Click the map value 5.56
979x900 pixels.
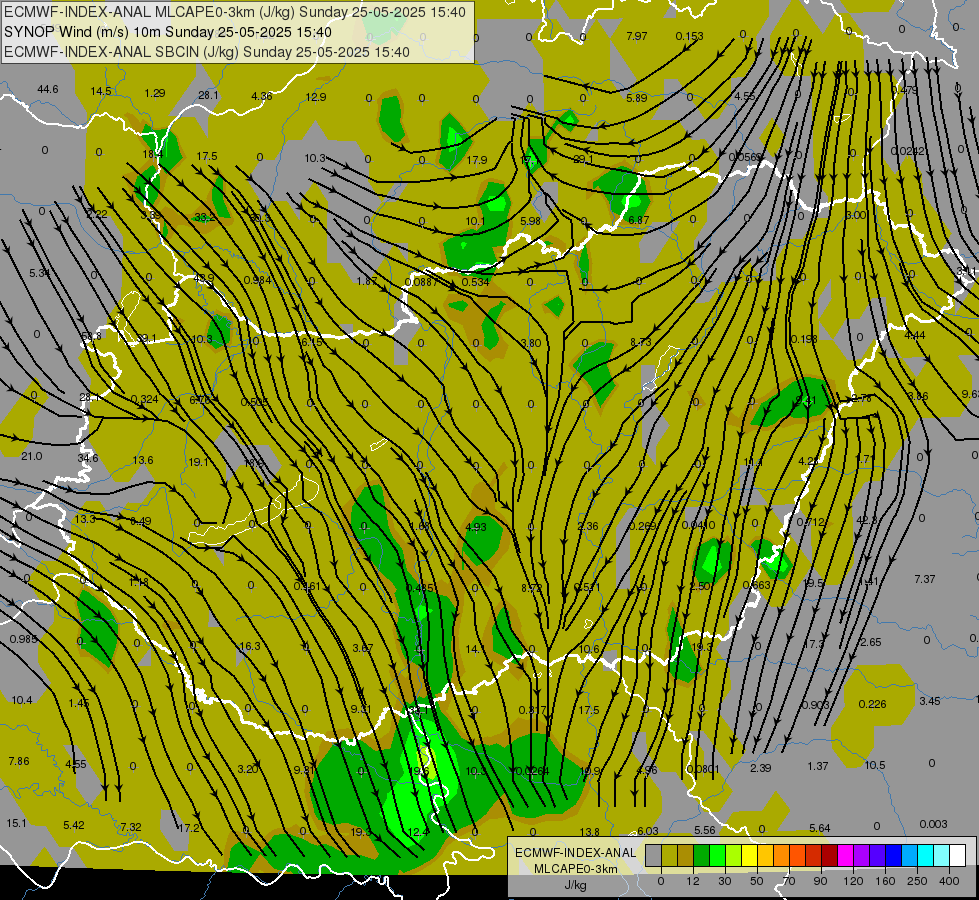click(705, 830)
